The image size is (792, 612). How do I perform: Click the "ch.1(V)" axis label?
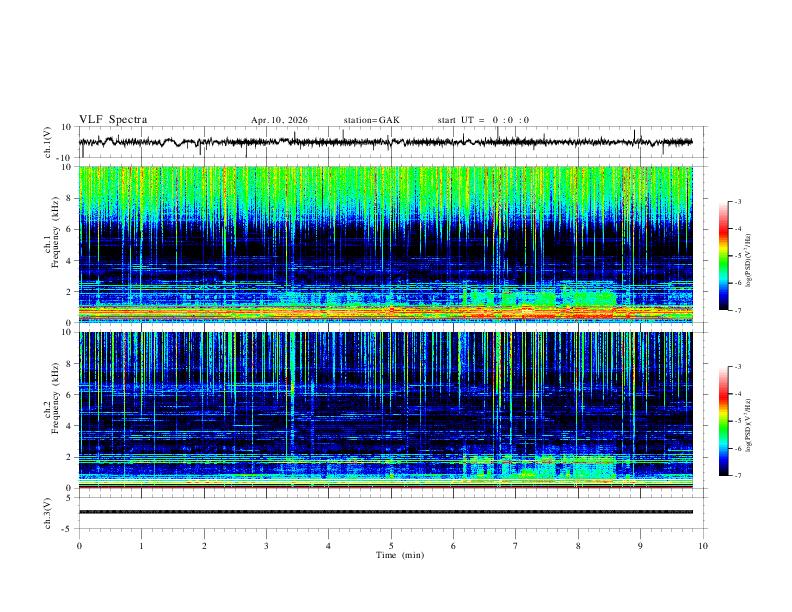click(x=48, y=142)
